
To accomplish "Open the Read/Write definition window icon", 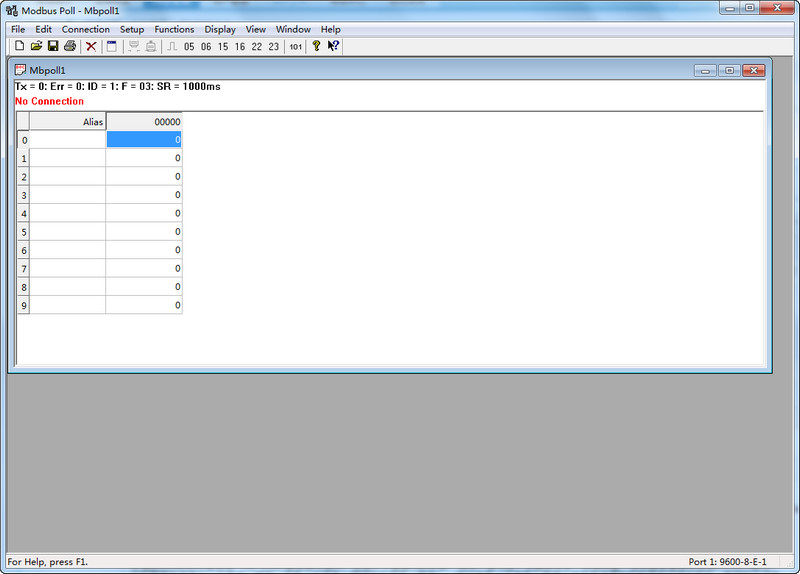I will tap(112, 46).
